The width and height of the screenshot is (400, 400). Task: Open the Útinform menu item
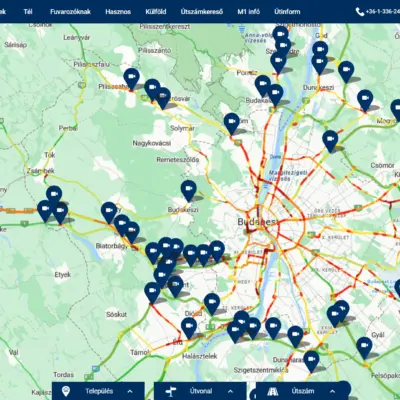287,12
